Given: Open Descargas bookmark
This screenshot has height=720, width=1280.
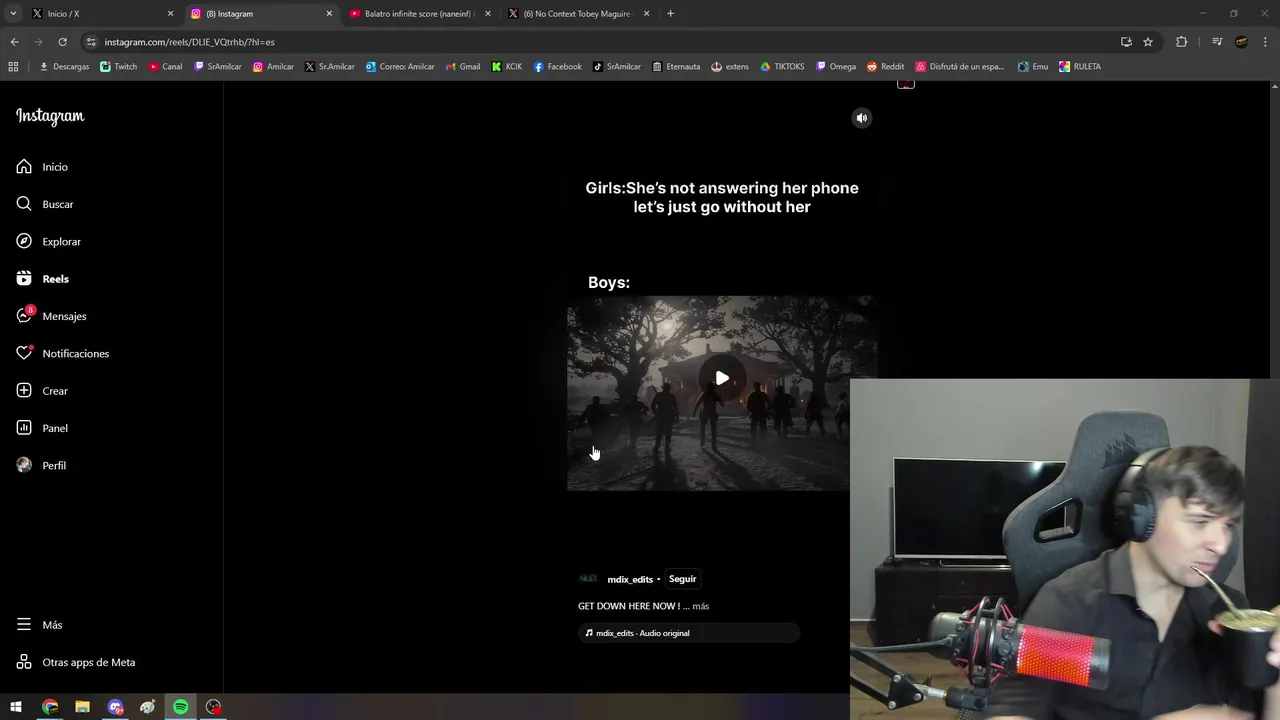Looking at the screenshot, I should click(x=64, y=67).
